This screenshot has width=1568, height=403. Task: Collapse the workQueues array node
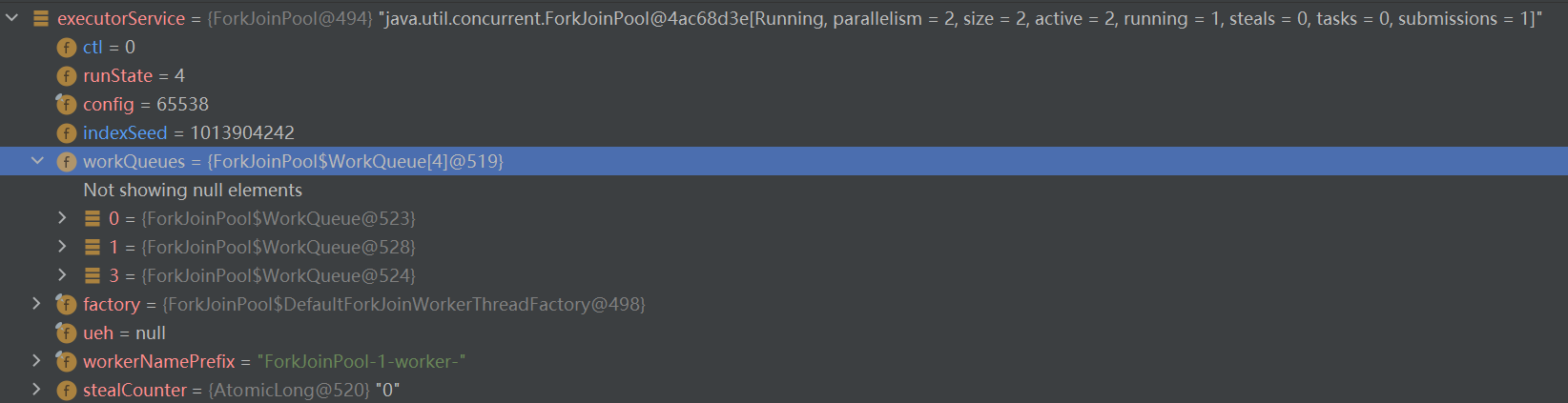click(x=37, y=161)
